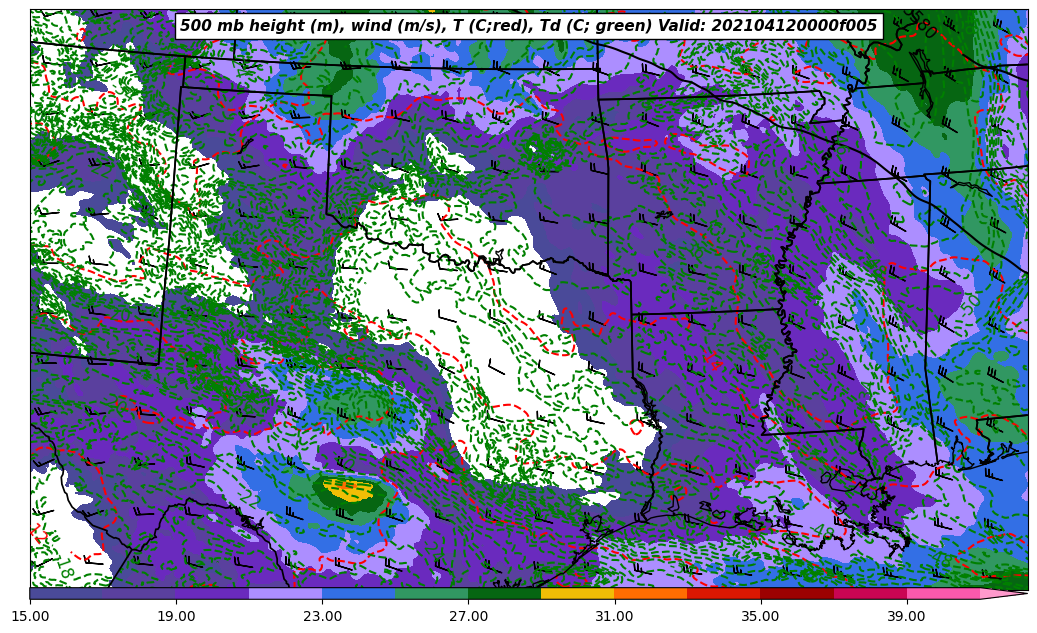The width and height of the screenshot is (1037, 633).
Task: Pick the dark green colorbar segment
Action: [x=504, y=593]
